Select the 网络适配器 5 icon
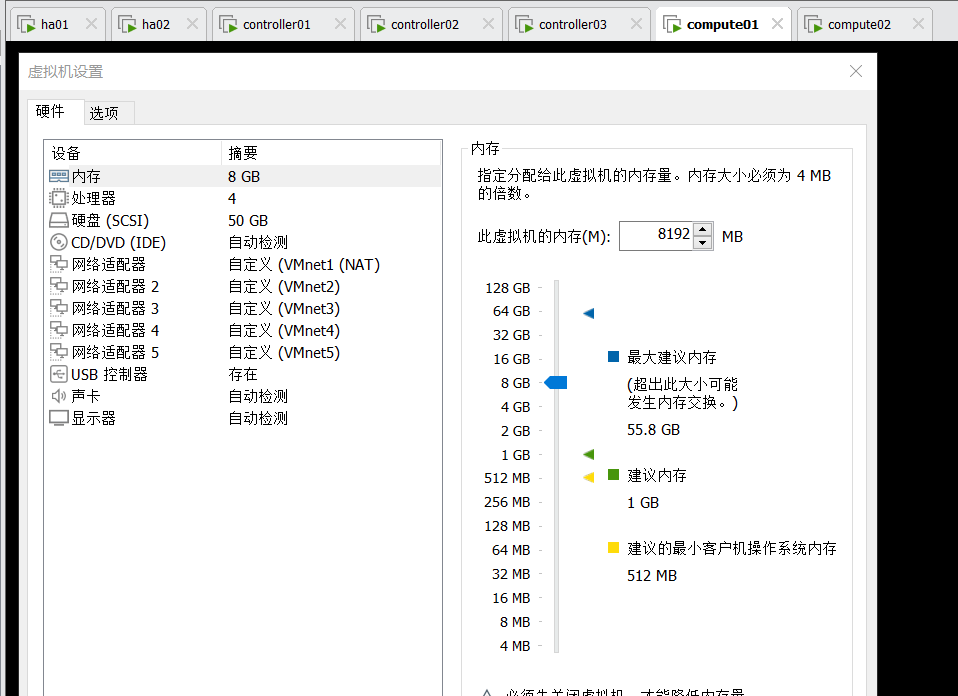 click(59, 352)
